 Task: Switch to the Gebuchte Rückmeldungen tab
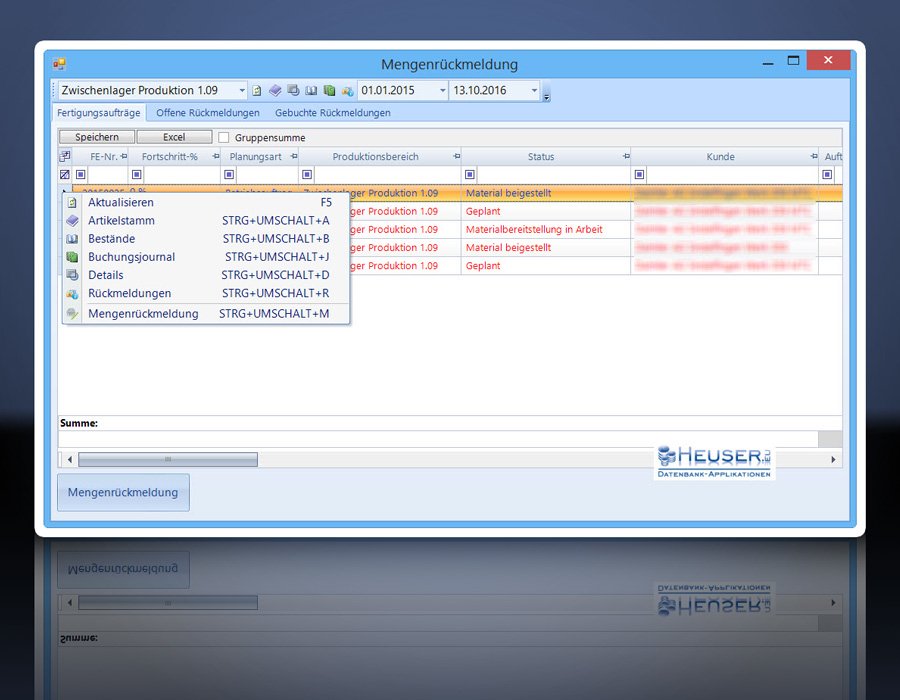tap(333, 113)
